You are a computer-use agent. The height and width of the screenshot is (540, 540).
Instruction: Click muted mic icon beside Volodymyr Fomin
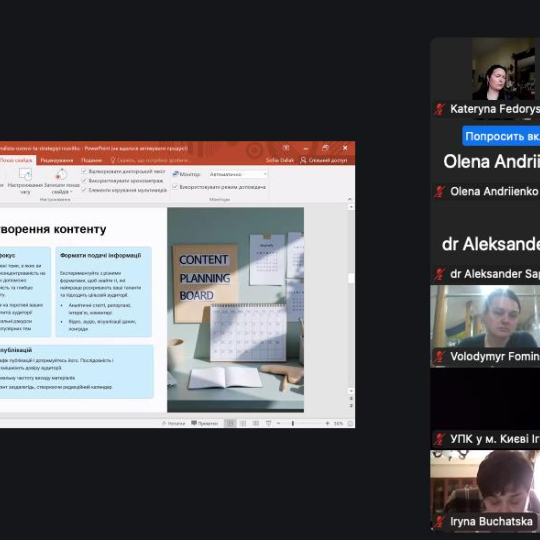[439, 357]
